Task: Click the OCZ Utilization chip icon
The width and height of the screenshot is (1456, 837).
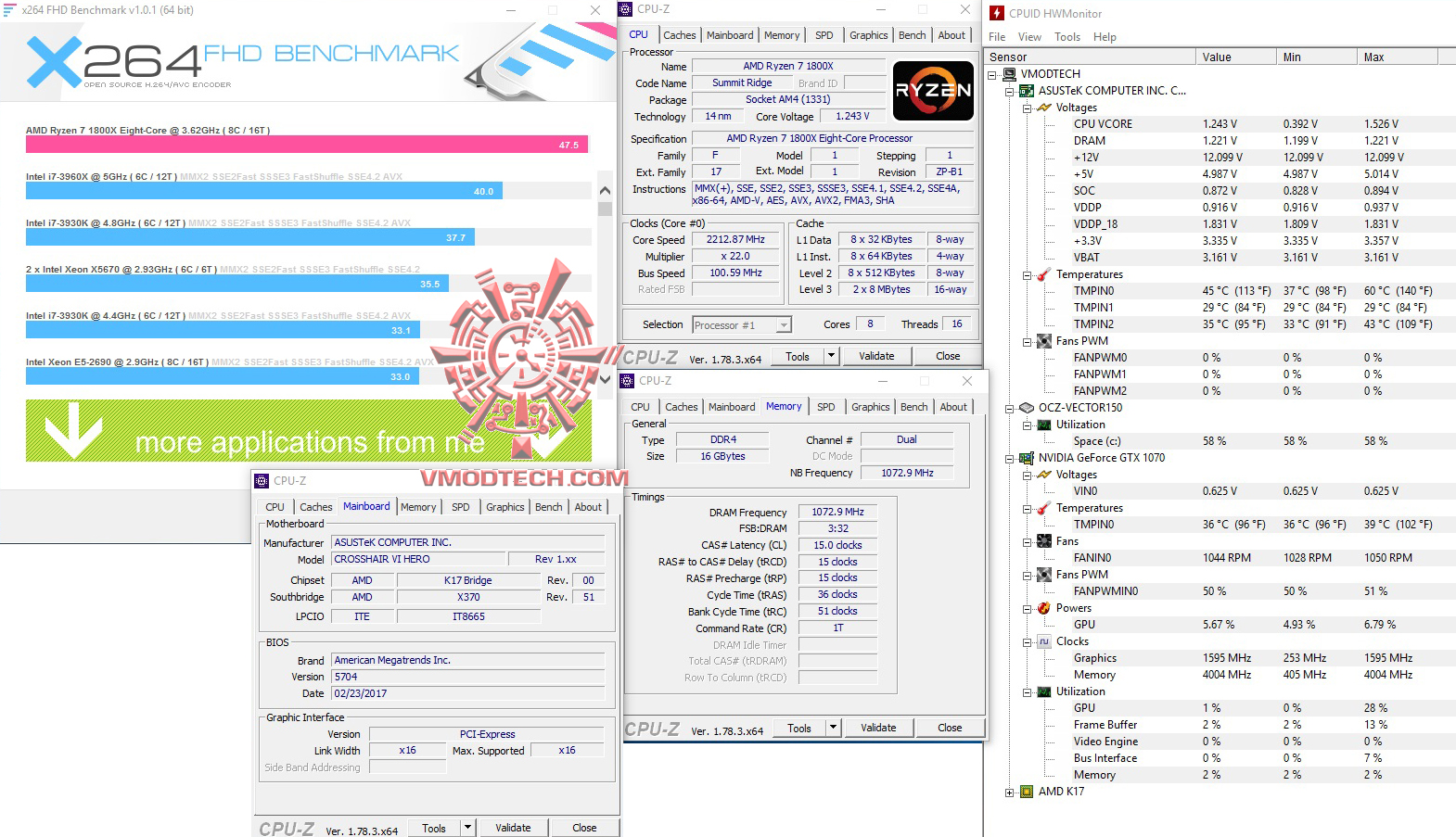Action: [x=1044, y=425]
